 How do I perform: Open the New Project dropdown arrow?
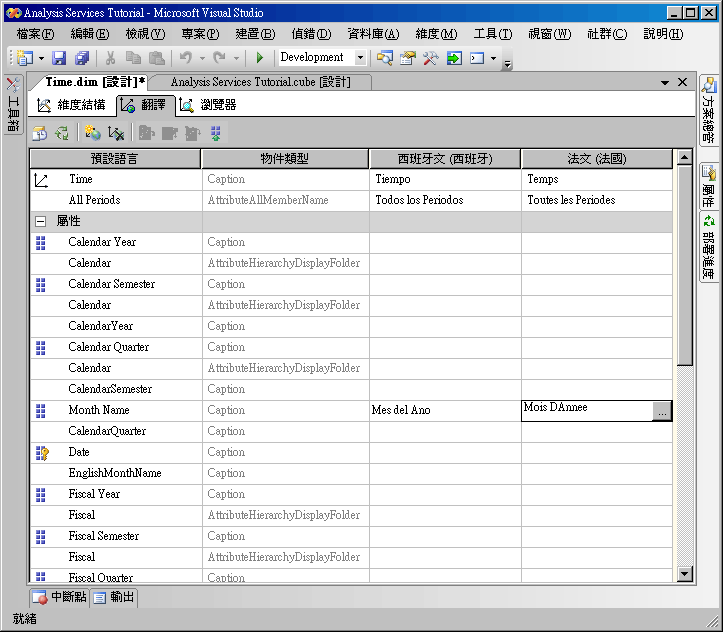coord(41,59)
